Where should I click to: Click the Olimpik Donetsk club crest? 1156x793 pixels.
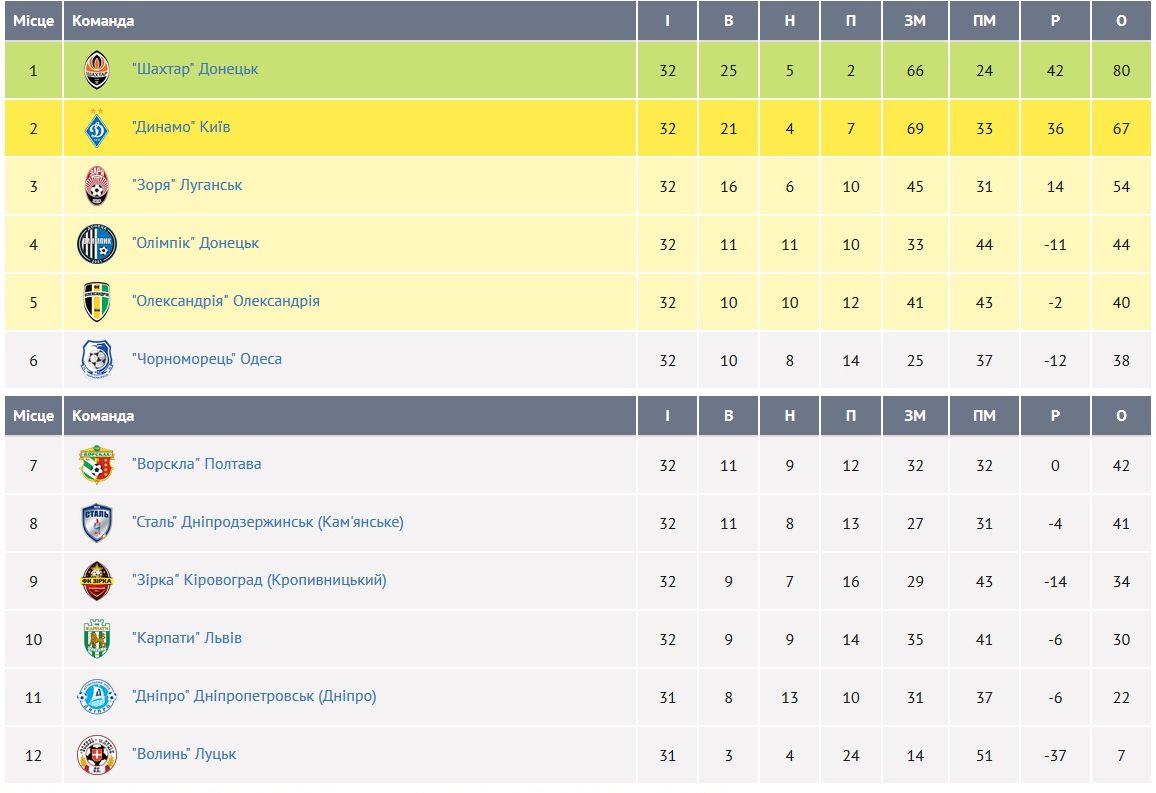tap(97, 244)
